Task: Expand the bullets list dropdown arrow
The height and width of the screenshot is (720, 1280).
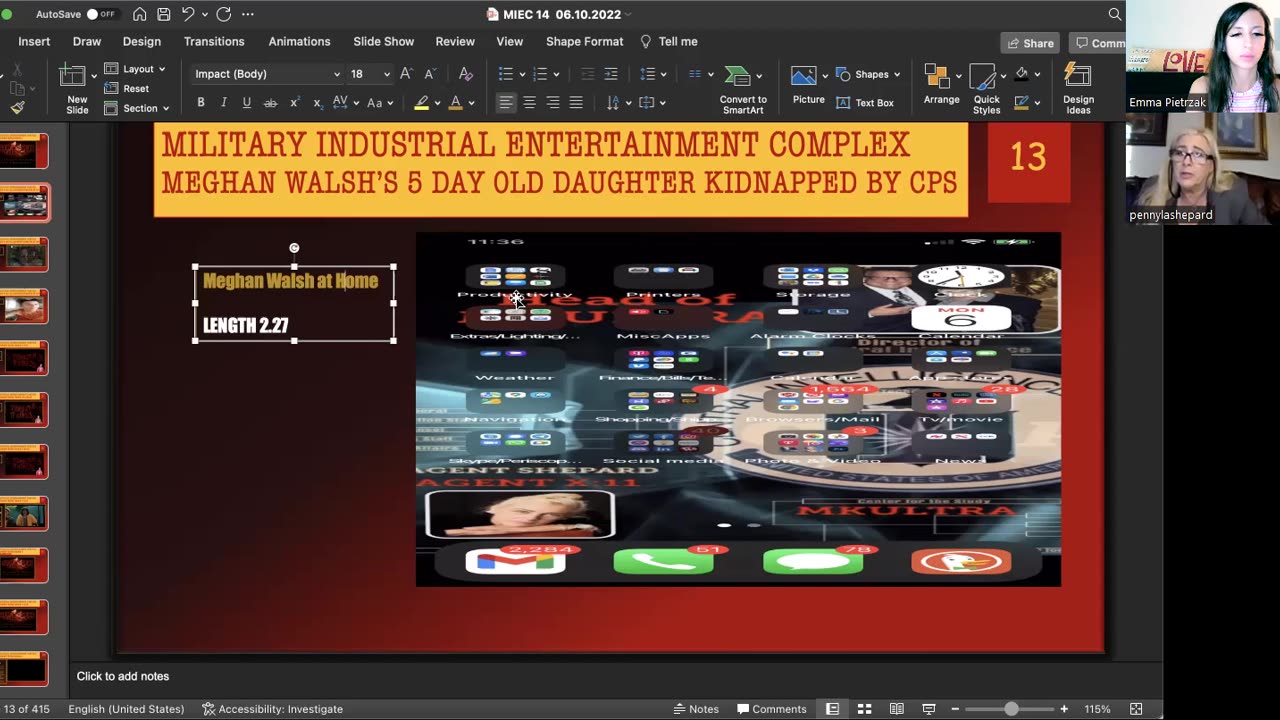Action: pos(522,74)
